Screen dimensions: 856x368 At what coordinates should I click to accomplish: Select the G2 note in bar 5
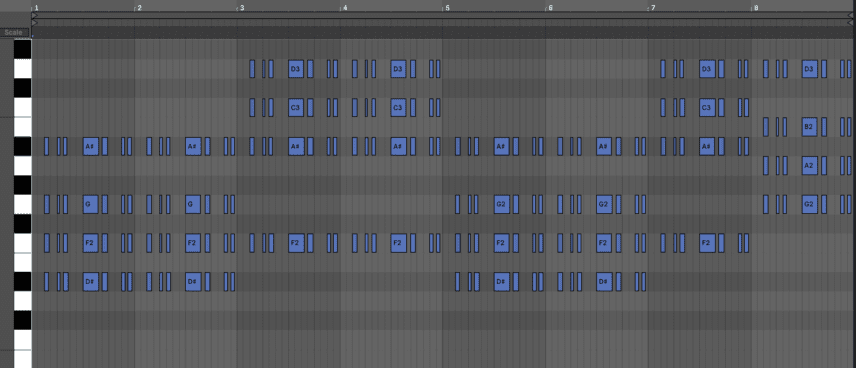pos(502,204)
